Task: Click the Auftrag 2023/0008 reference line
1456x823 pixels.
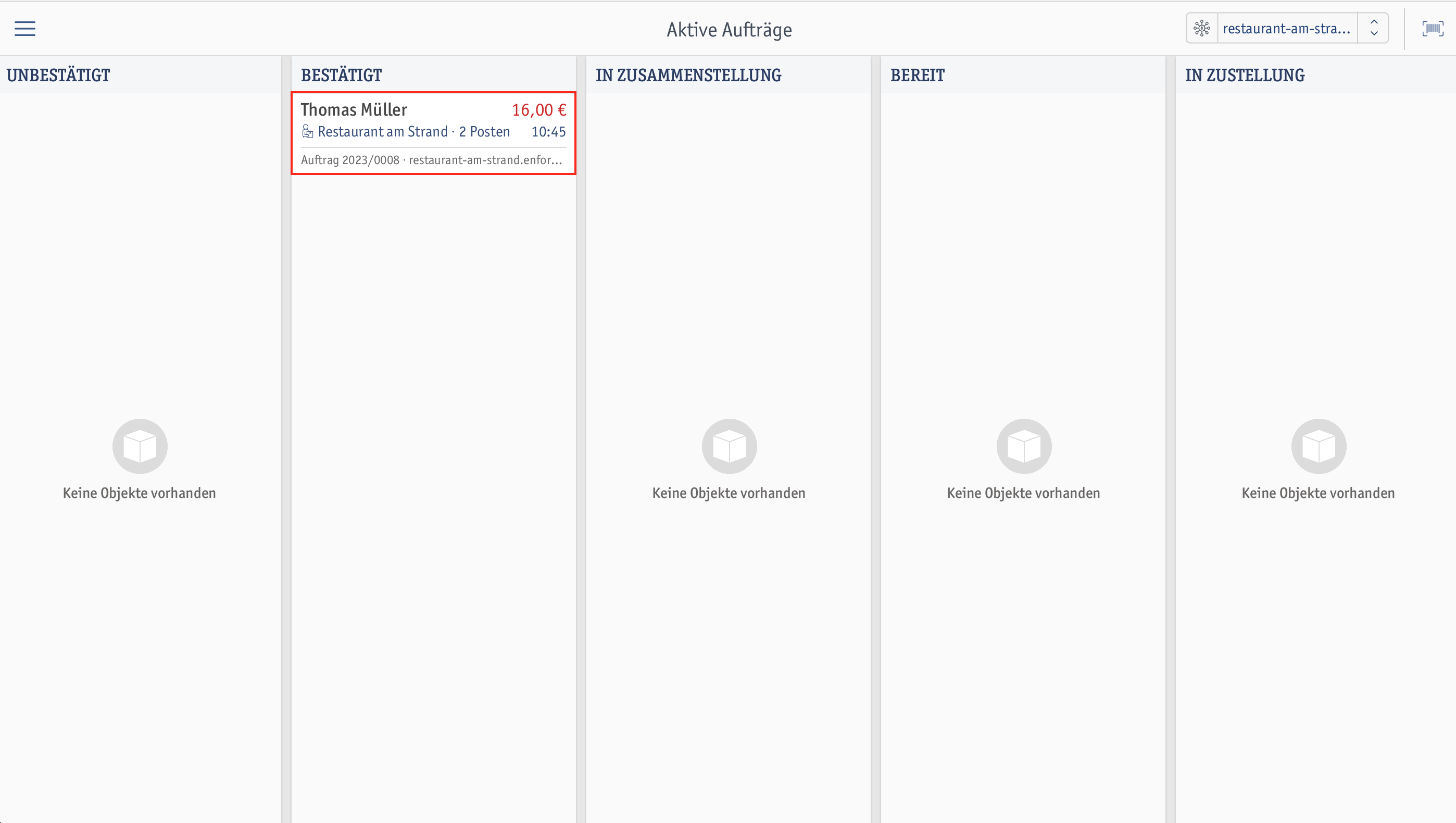Action: 432,160
